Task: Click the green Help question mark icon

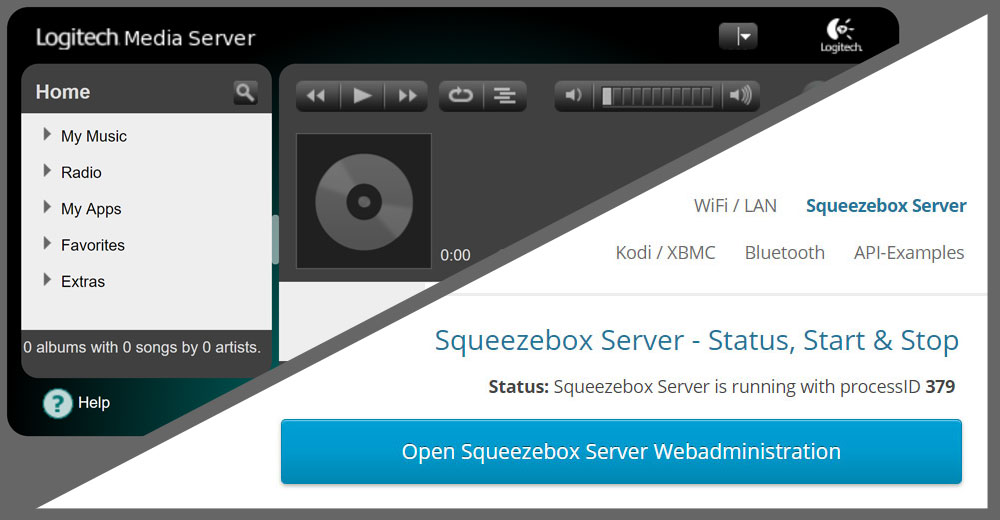Action: [x=57, y=403]
